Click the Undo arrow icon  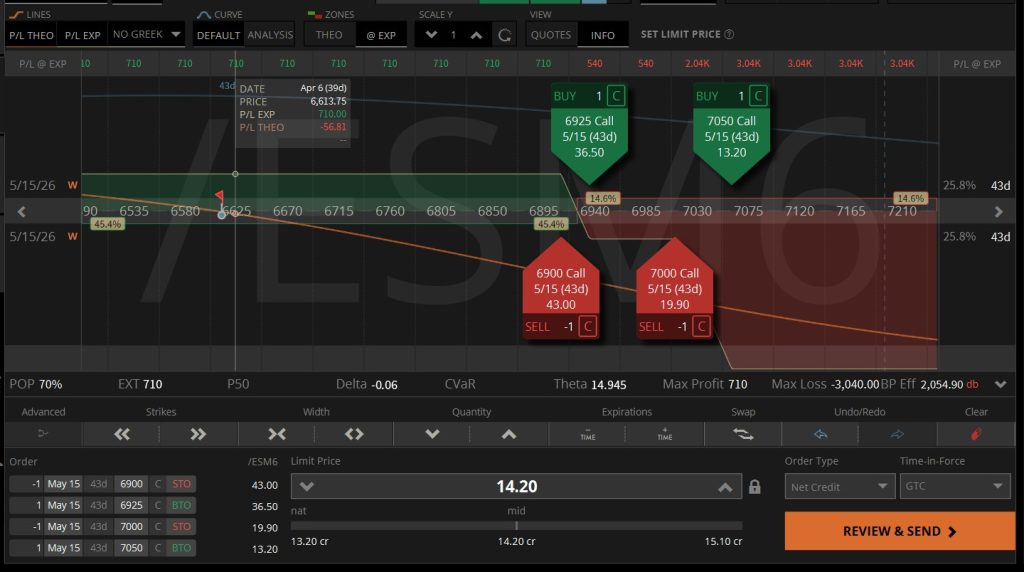(820, 434)
